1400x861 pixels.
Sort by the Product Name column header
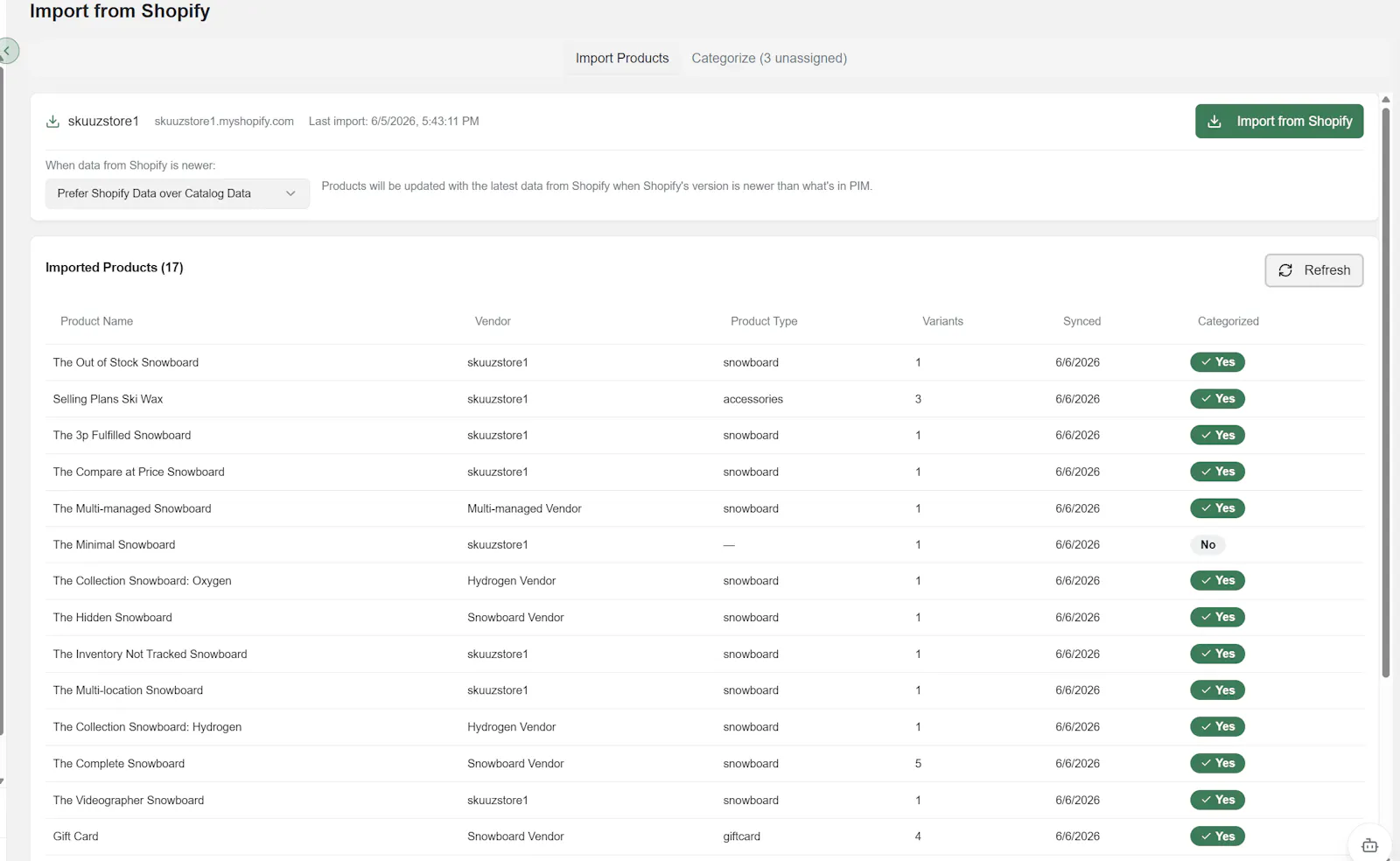tap(96, 321)
